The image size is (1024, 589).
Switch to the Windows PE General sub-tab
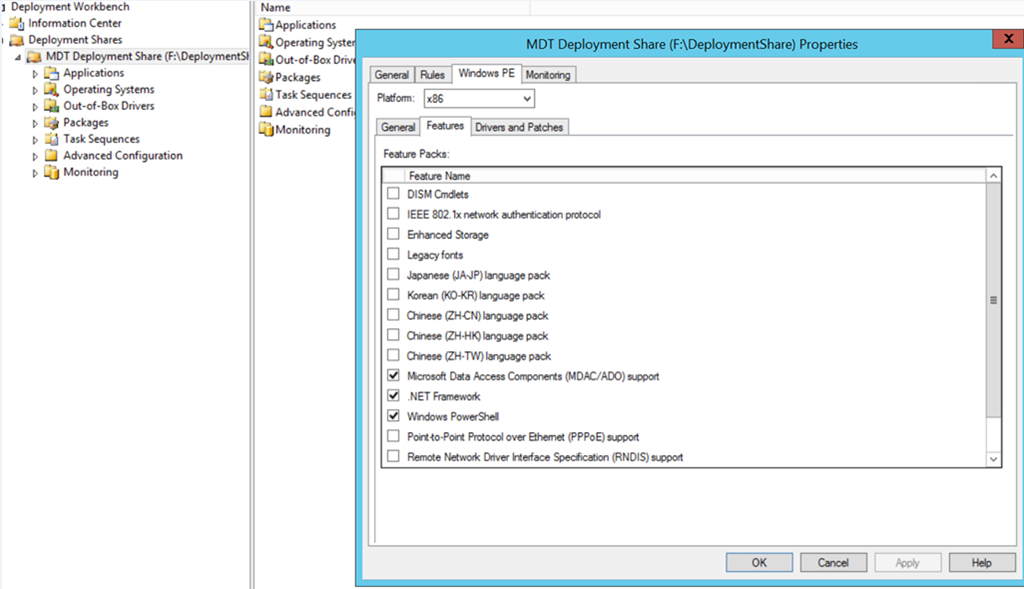coord(398,127)
